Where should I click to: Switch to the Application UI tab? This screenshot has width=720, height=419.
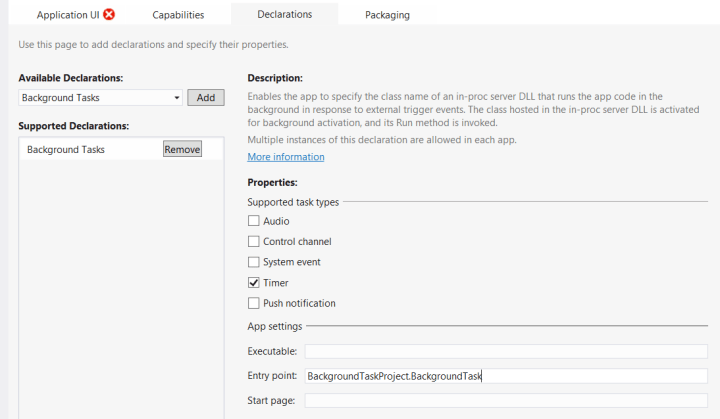click(x=68, y=15)
